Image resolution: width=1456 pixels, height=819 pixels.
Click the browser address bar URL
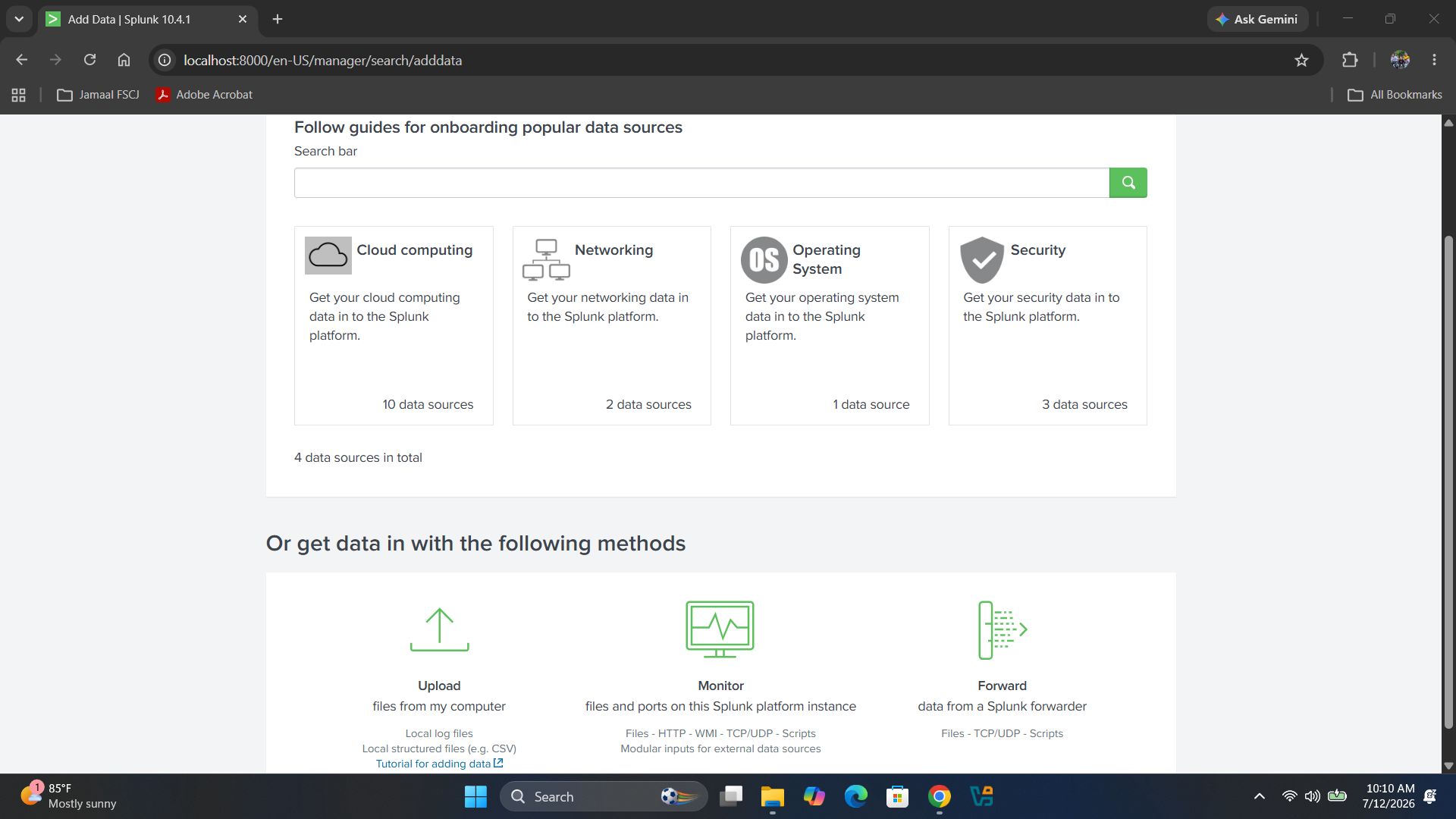[x=322, y=60]
